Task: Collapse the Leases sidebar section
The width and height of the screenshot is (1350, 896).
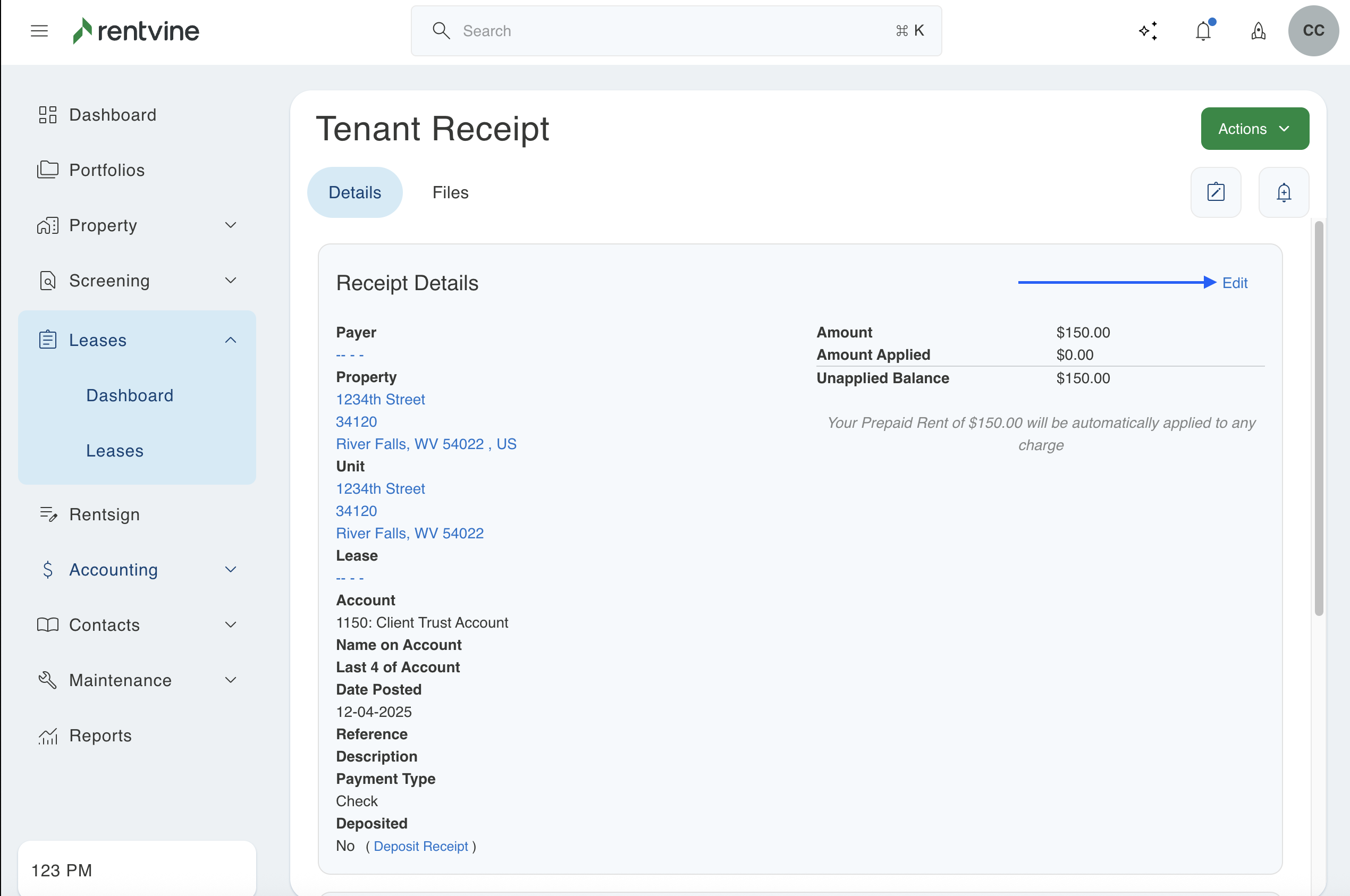Action: [230, 340]
